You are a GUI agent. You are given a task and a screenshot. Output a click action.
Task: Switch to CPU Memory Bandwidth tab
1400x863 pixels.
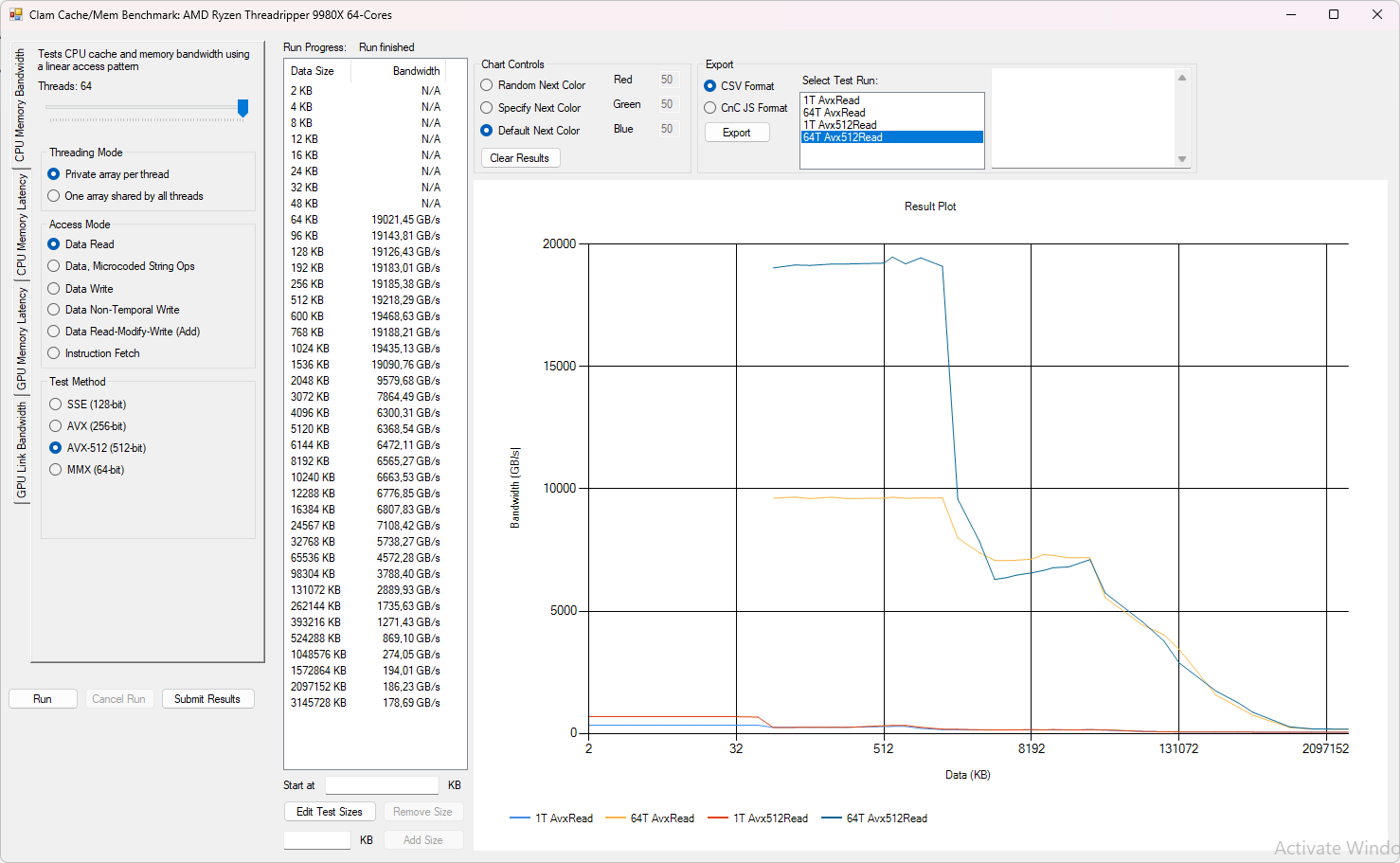point(21,104)
